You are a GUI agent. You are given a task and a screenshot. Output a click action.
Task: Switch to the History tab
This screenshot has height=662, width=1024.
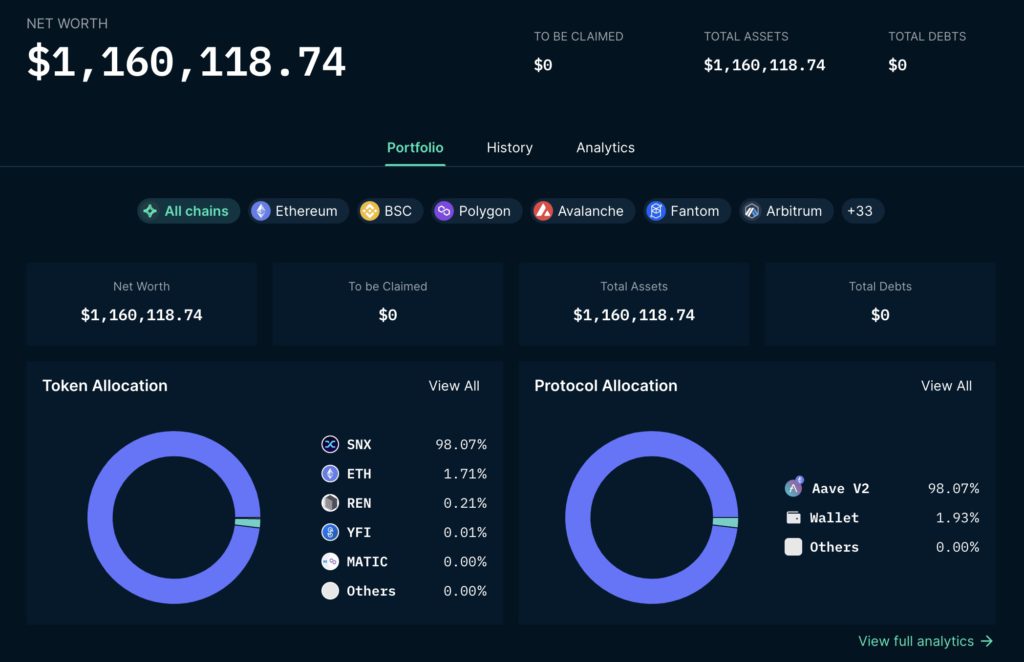pyautogui.click(x=509, y=147)
